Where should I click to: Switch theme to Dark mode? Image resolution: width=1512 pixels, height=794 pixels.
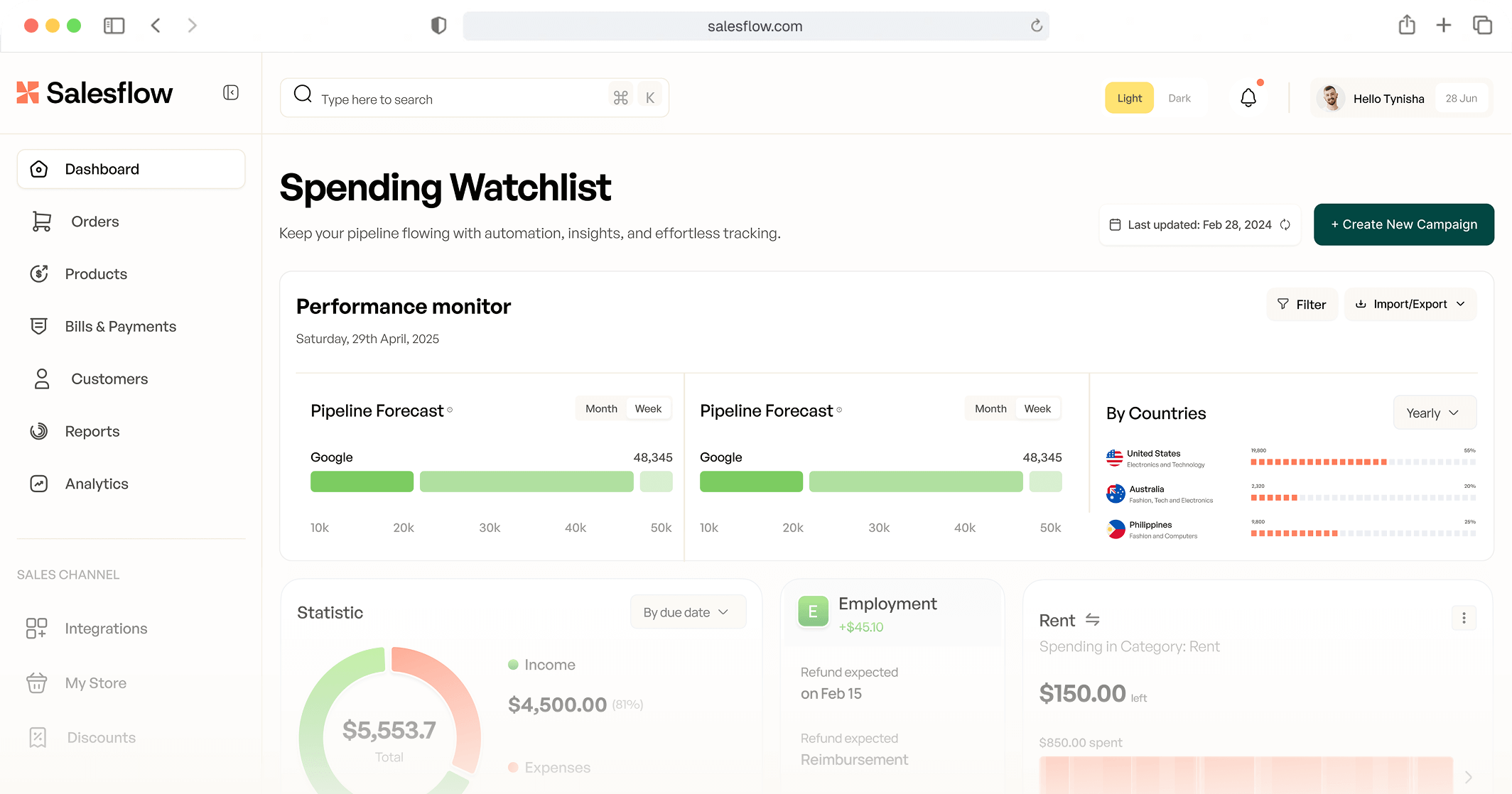pos(1179,98)
